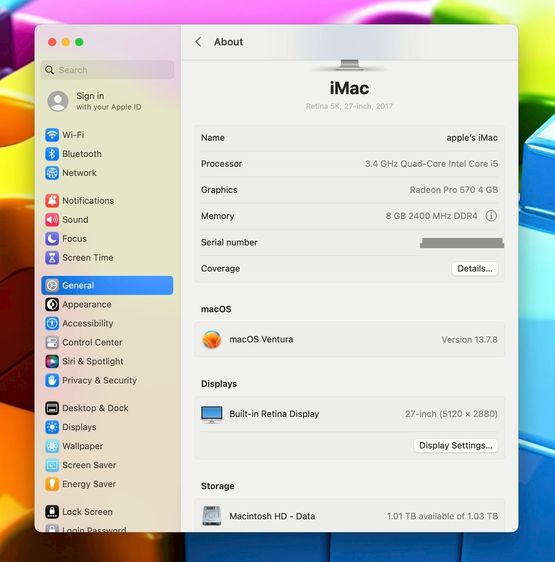Click the Radeon Pro 570 4 GB value

tap(454, 190)
